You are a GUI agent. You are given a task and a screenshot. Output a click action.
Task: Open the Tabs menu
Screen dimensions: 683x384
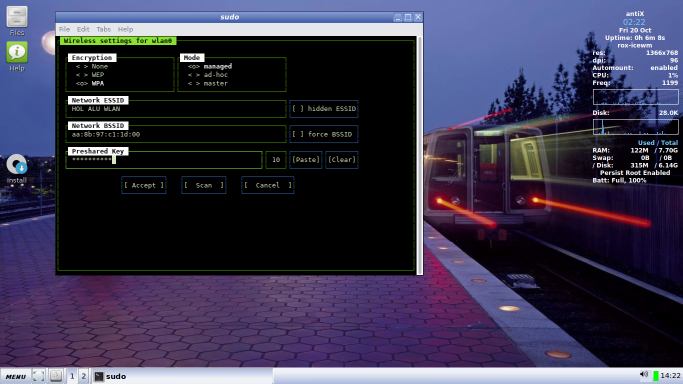[x=103, y=29]
